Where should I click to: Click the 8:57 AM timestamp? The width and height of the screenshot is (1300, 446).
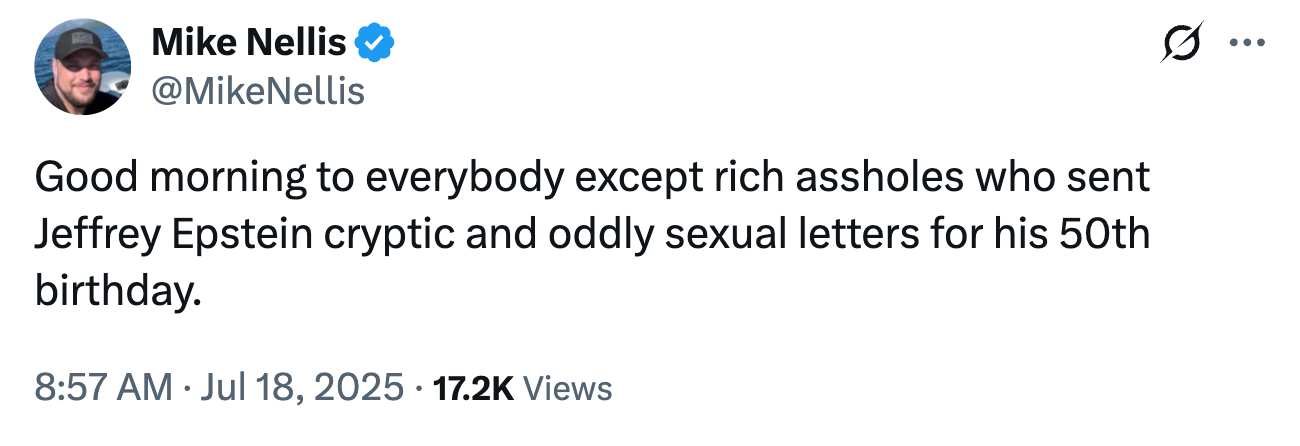pos(103,387)
